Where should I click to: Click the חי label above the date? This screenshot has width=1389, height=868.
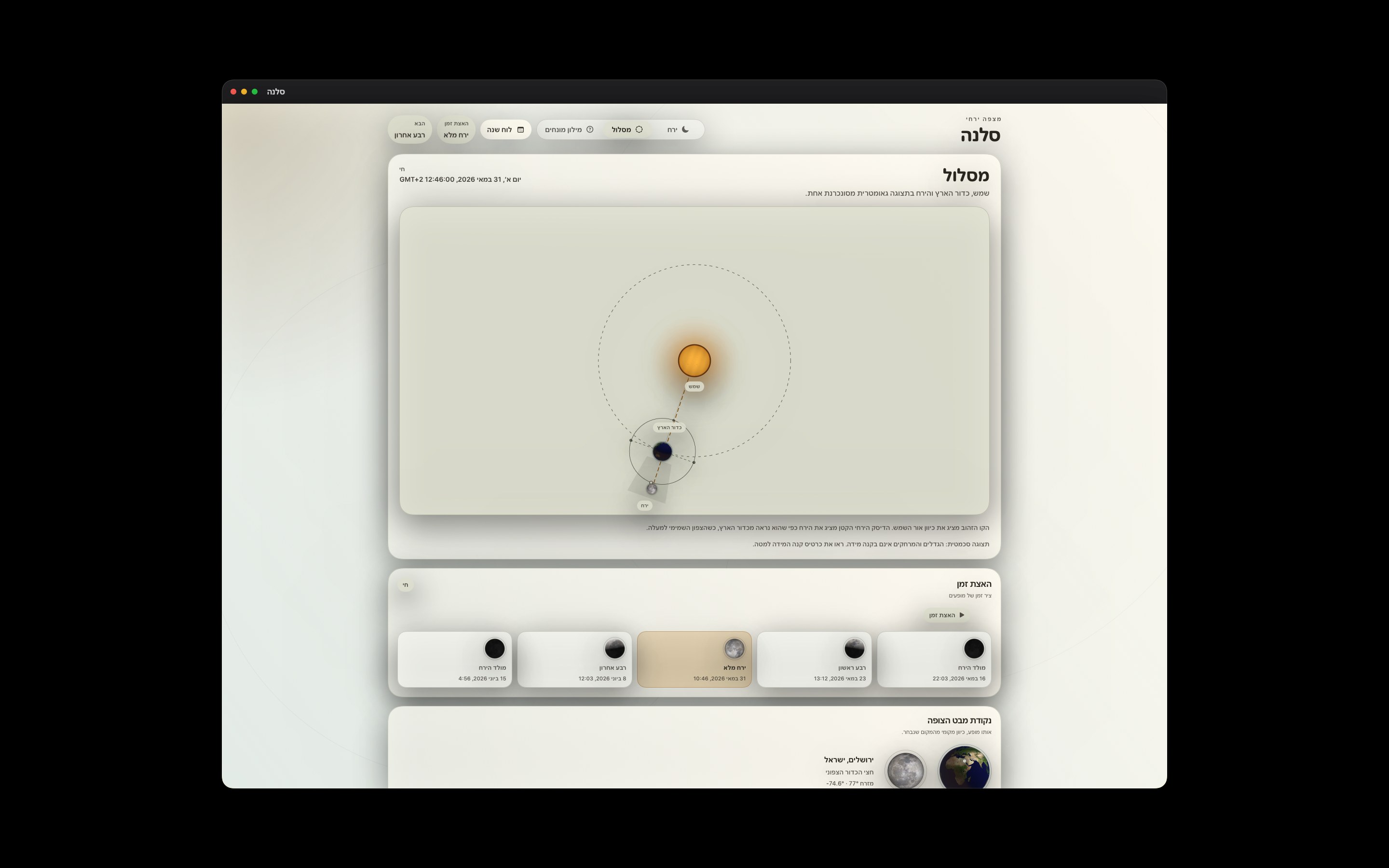(x=402, y=169)
